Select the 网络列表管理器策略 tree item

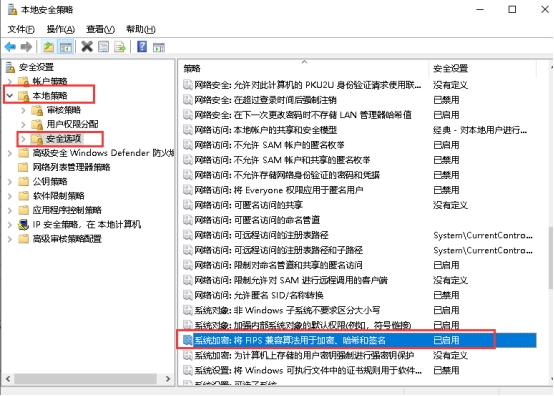coord(71,167)
